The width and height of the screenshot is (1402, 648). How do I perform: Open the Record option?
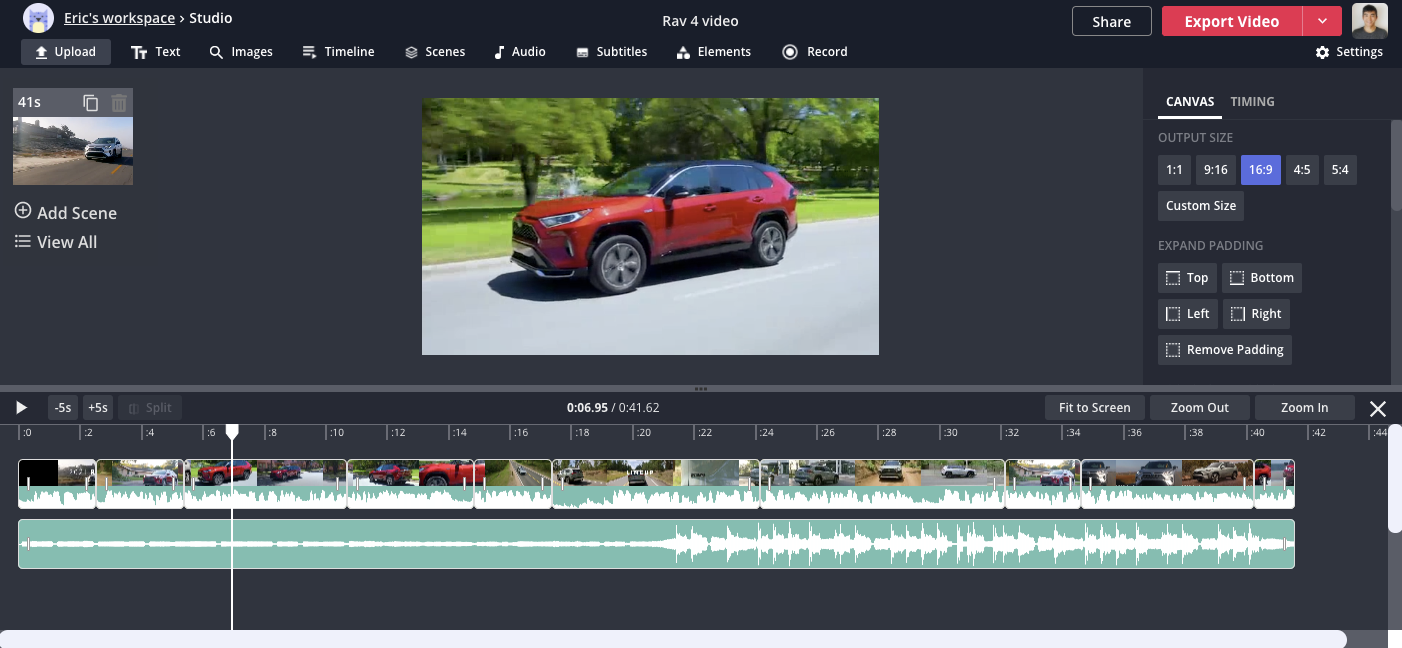tap(815, 52)
